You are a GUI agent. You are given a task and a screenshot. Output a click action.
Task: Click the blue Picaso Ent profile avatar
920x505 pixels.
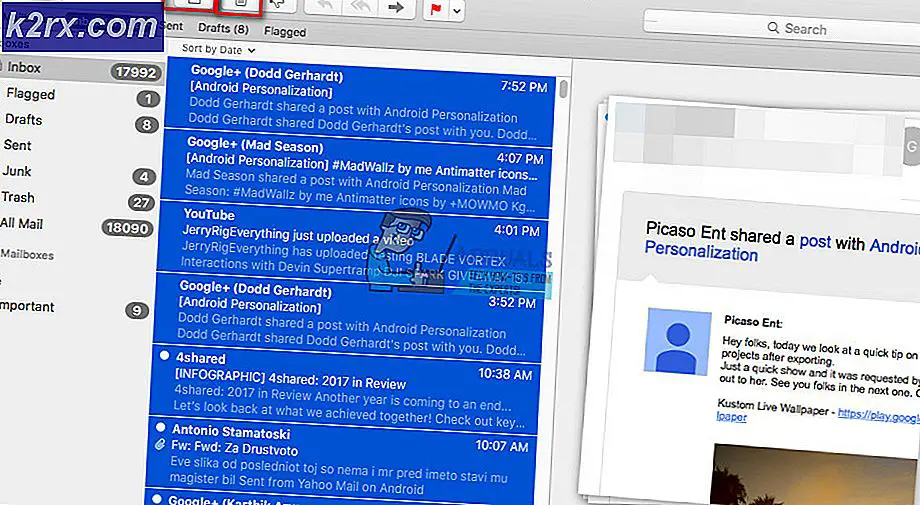678,341
